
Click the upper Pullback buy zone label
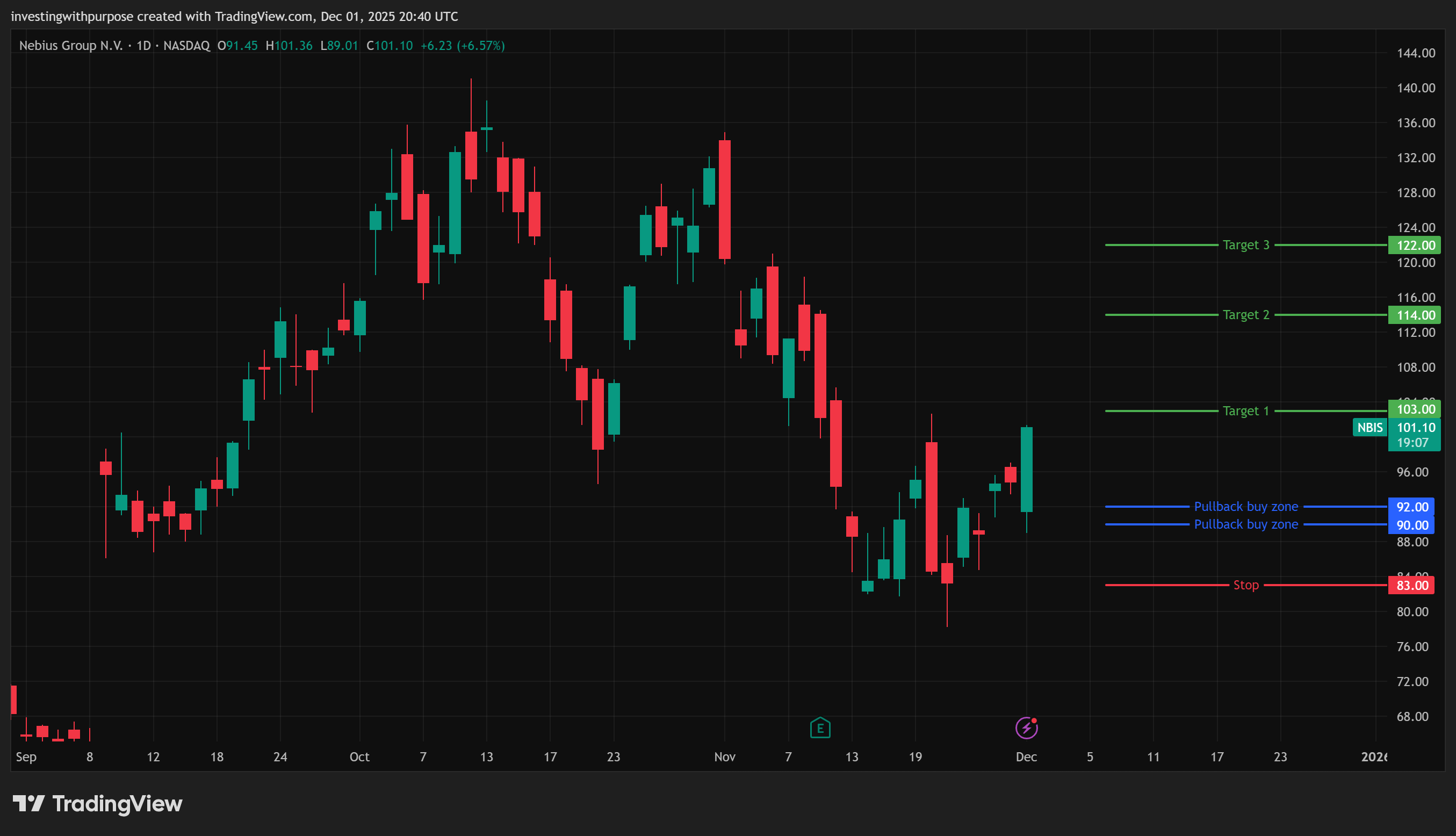click(1246, 507)
